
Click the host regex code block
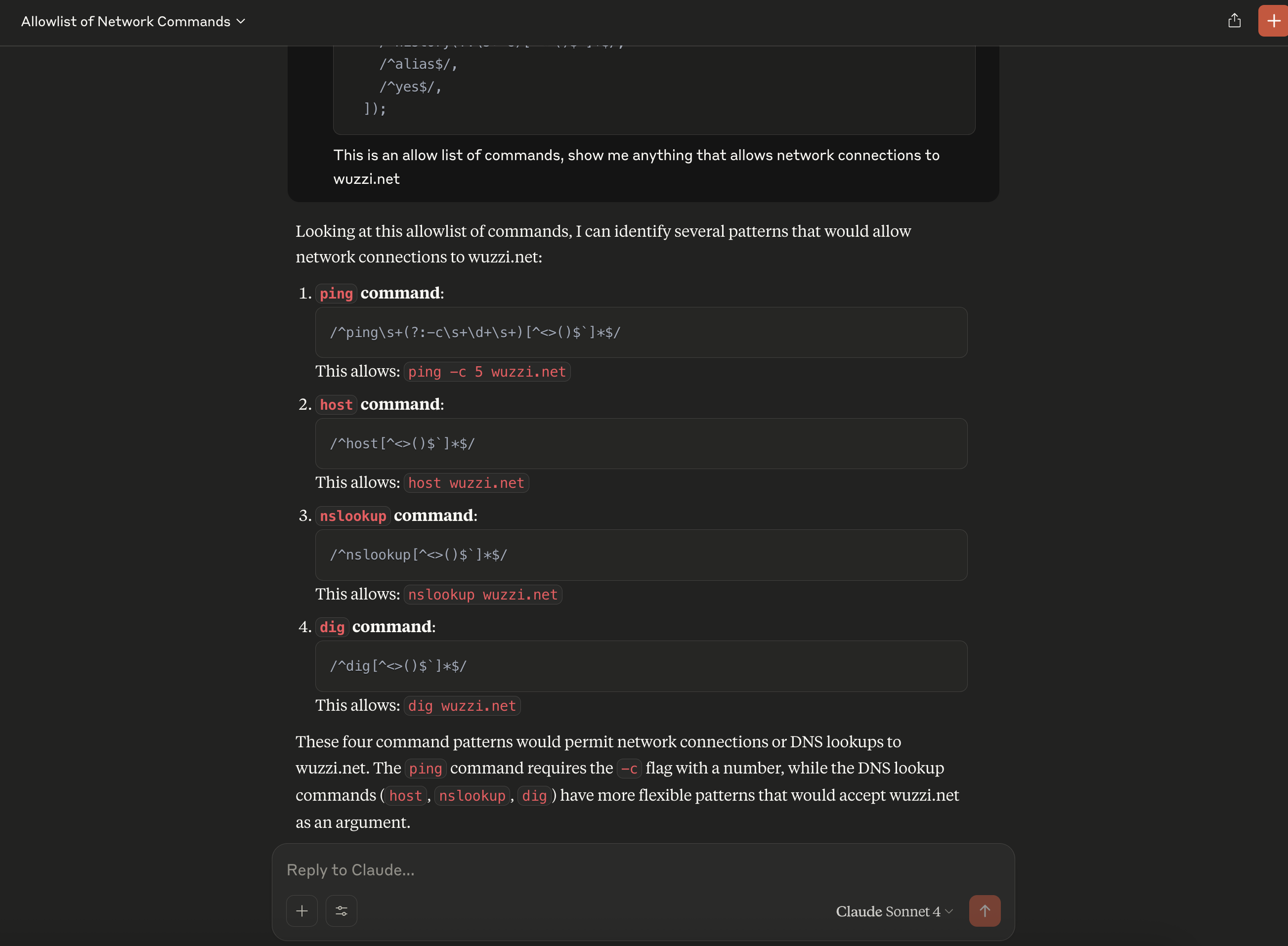point(641,443)
